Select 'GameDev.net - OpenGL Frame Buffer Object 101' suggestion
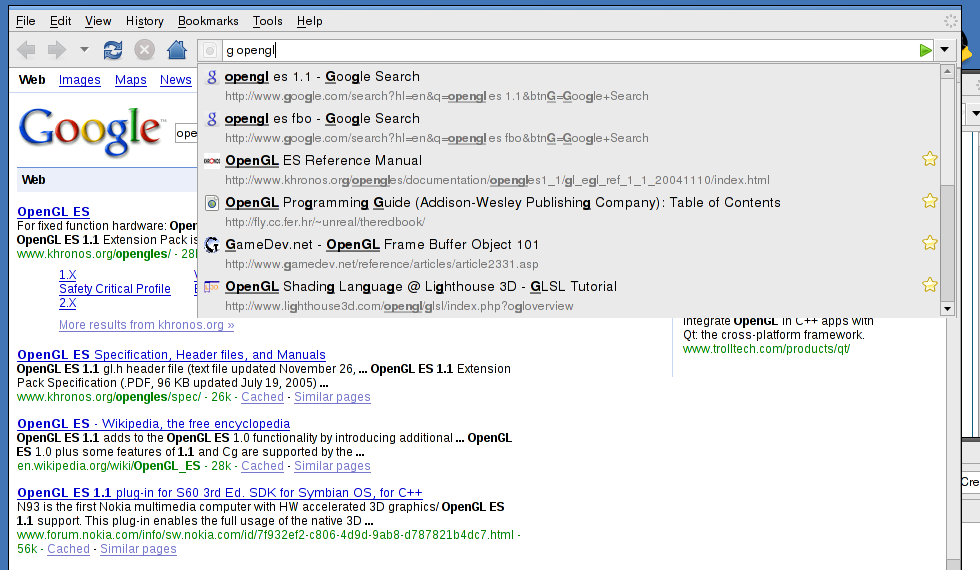This screenshot has width=980, height=570. 569,253
